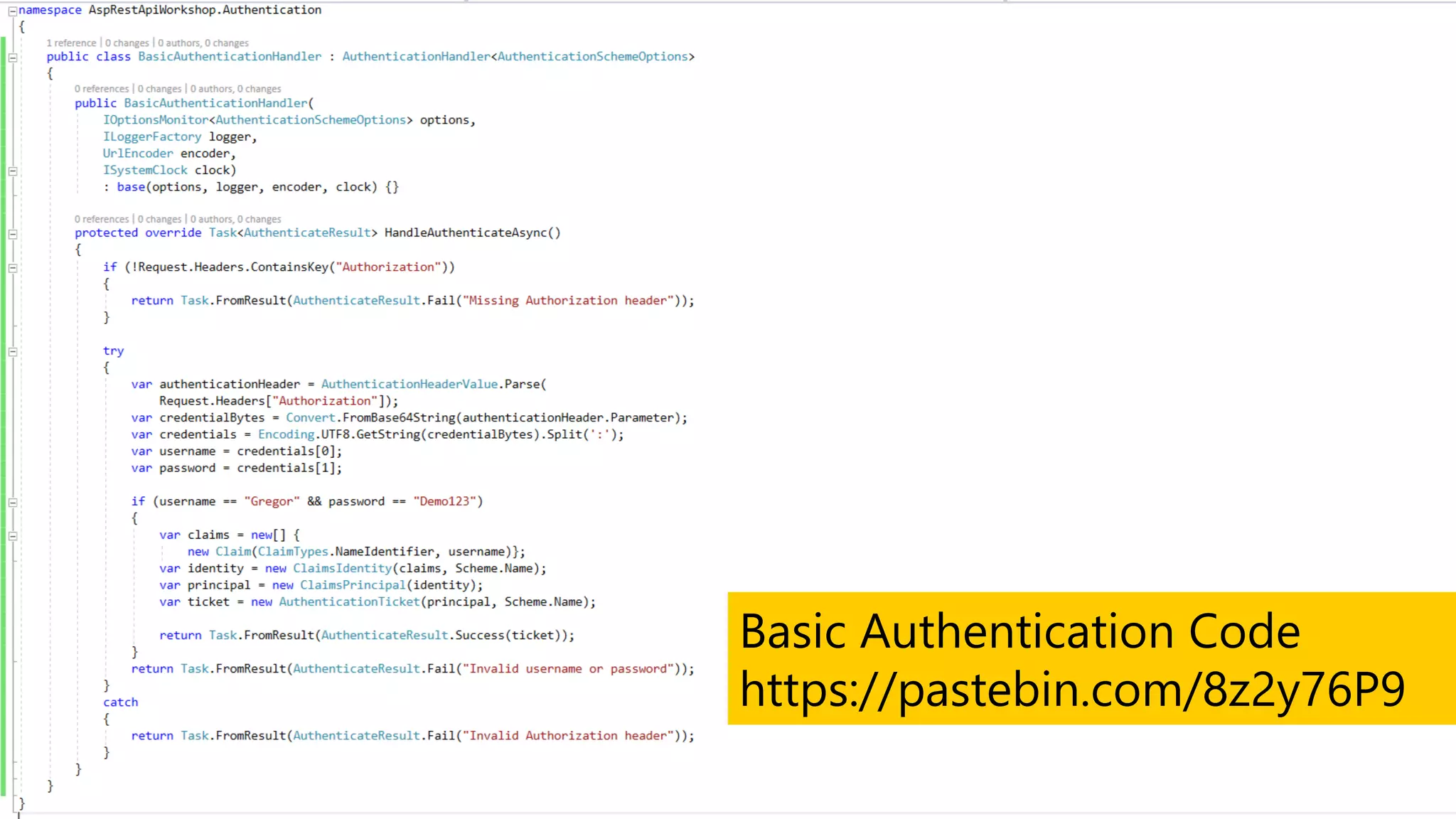The height and width of the screenshot is (819, 1456).
Task: Open '0 references' CodeLens above the constructor
Action: pos(102,89)
